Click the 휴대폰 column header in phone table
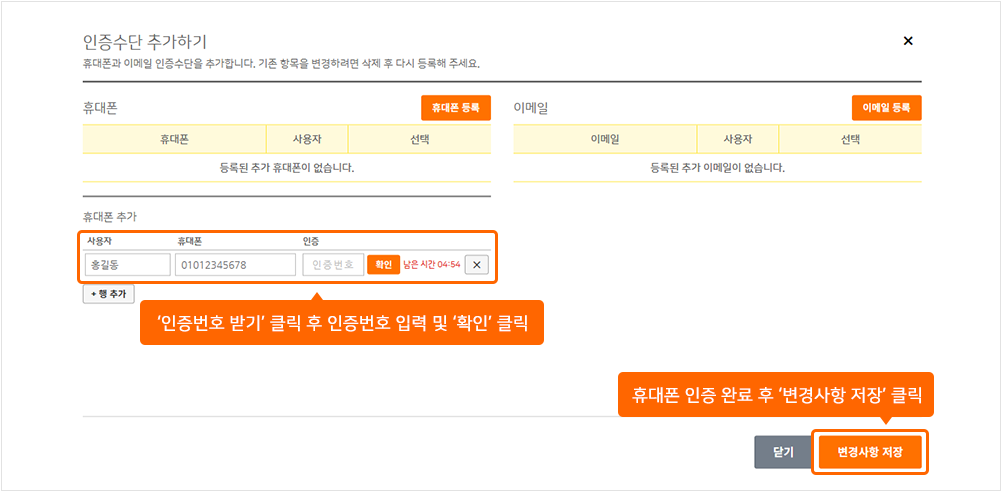1002x493 pixels. point(174,139)
